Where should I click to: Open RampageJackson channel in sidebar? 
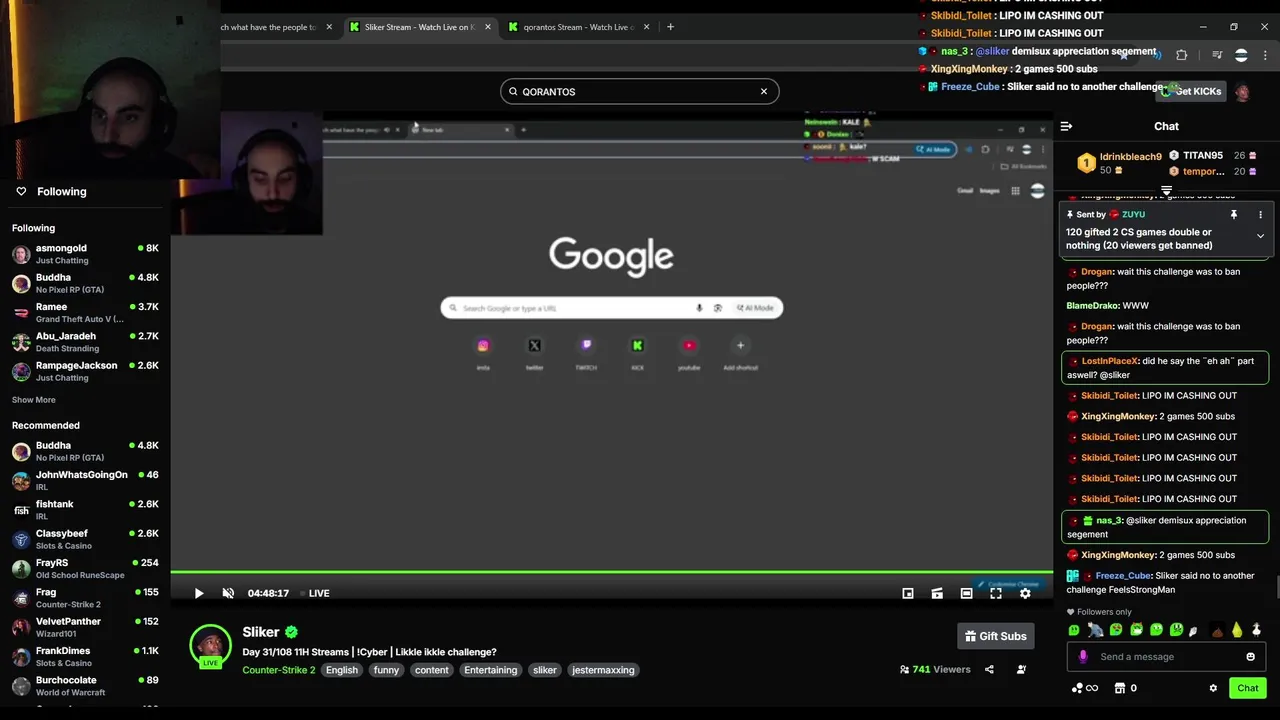(85, 371)
